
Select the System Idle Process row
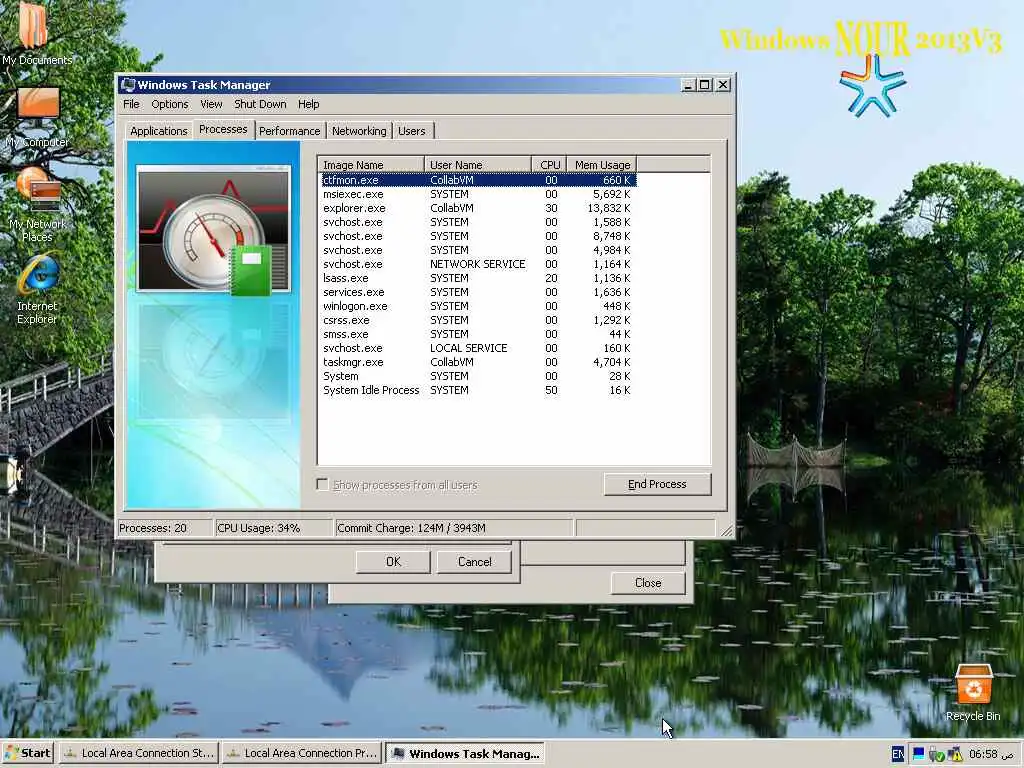pyautogui.click(x=479, y=390)
